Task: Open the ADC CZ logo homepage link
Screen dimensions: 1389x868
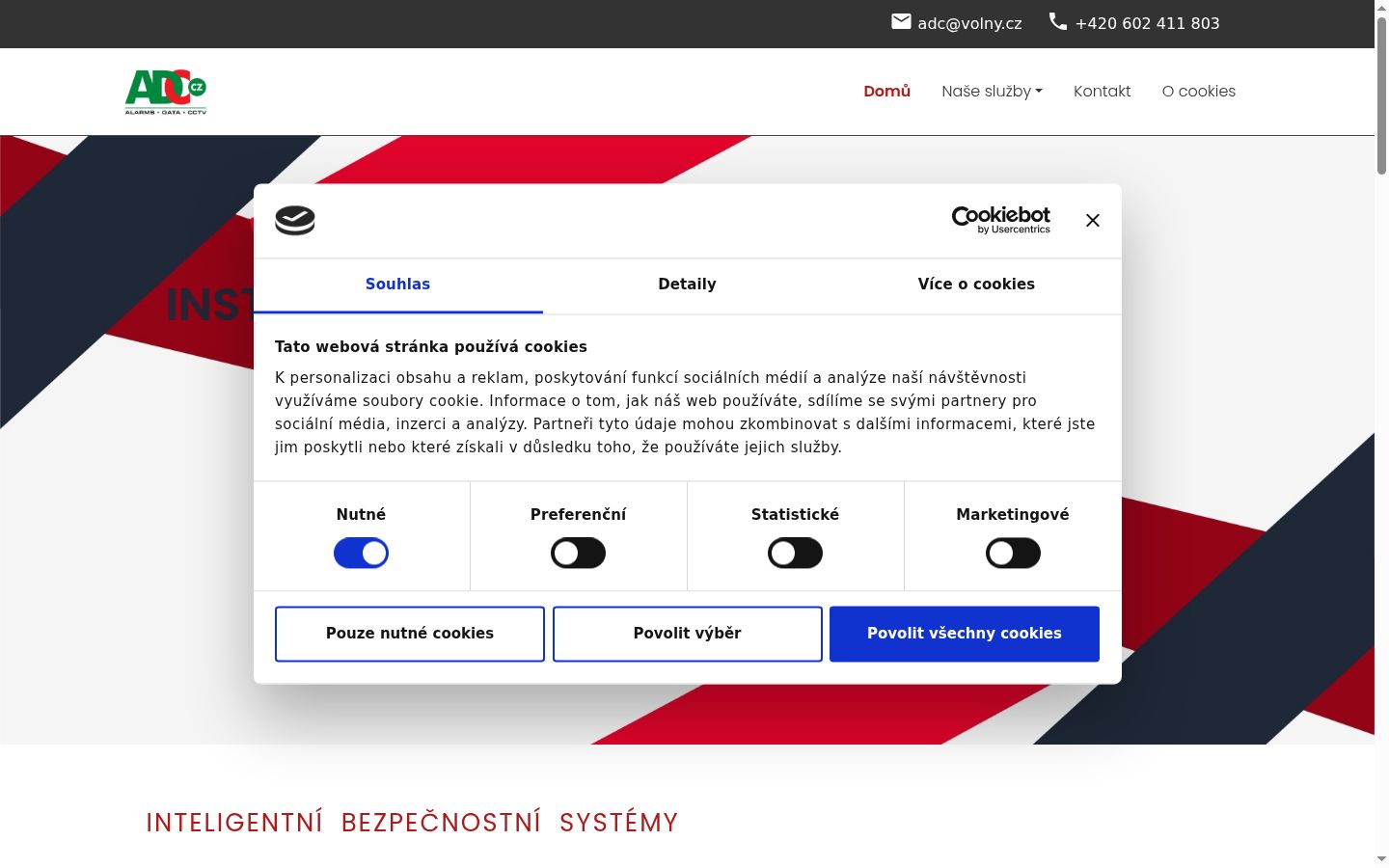Action: point(166,92)
